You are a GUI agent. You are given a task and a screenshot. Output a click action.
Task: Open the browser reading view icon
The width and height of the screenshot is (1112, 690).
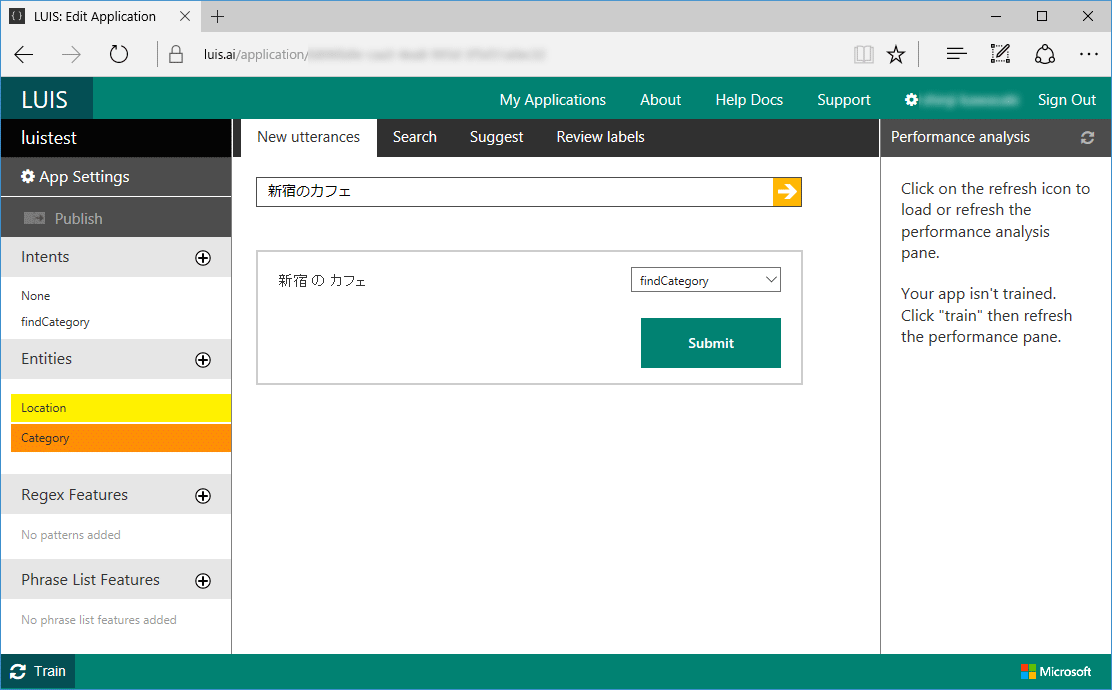click(x=864, y=54)
